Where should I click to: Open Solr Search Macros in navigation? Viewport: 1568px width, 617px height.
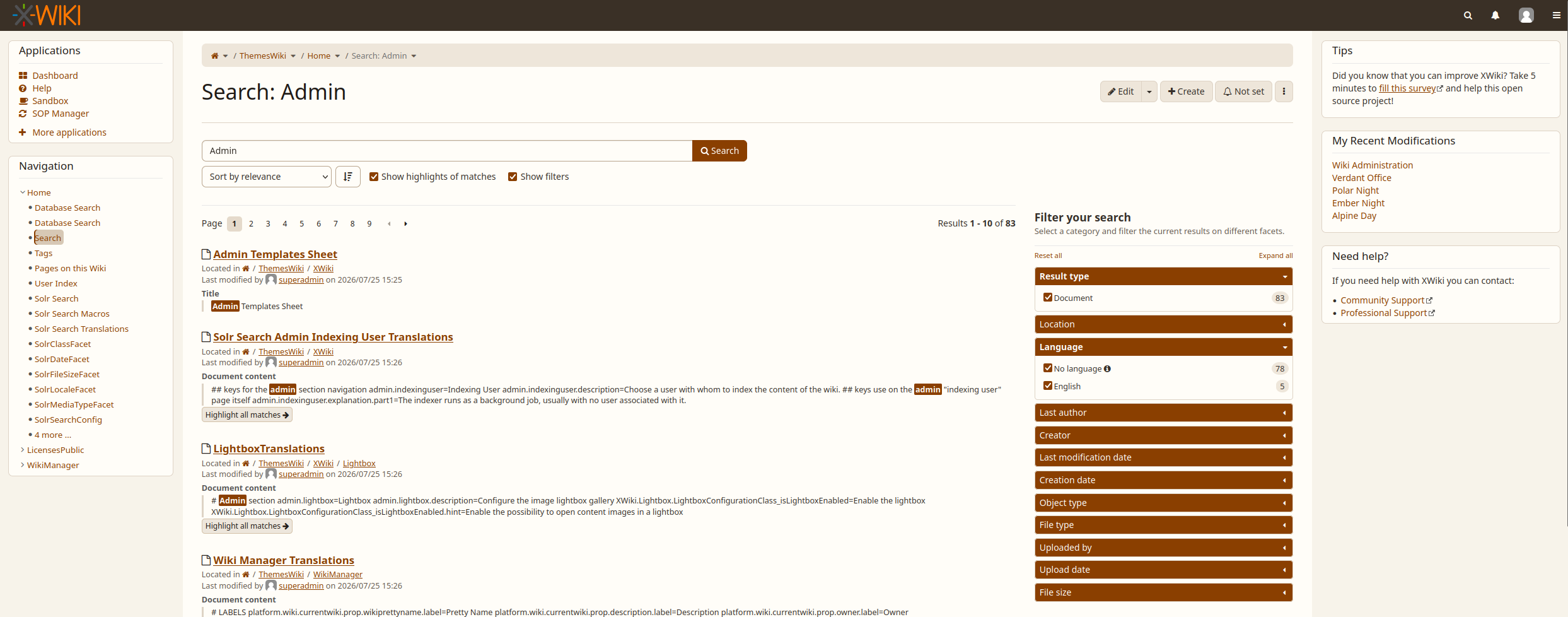tap(72, 314)
